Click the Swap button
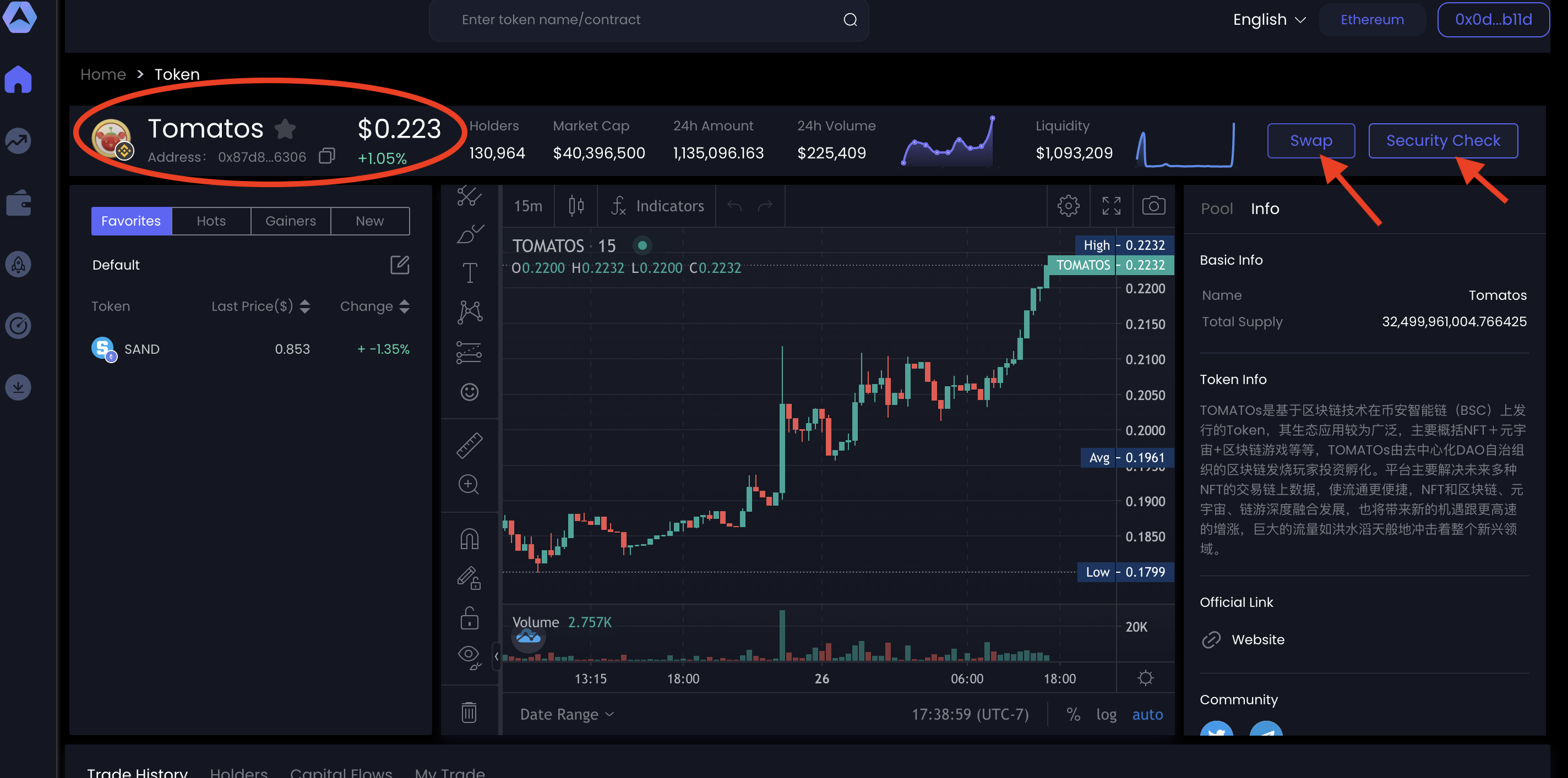 [1310, 140]
